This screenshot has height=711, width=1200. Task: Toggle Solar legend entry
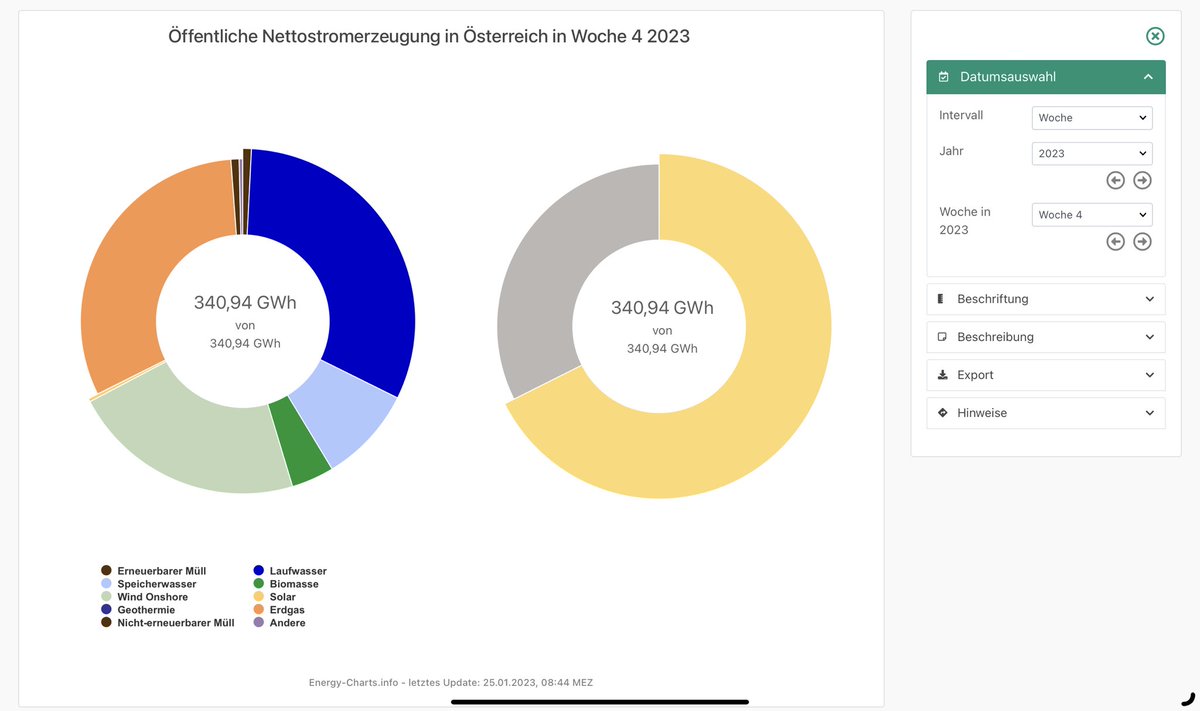(x=274, y=597)
